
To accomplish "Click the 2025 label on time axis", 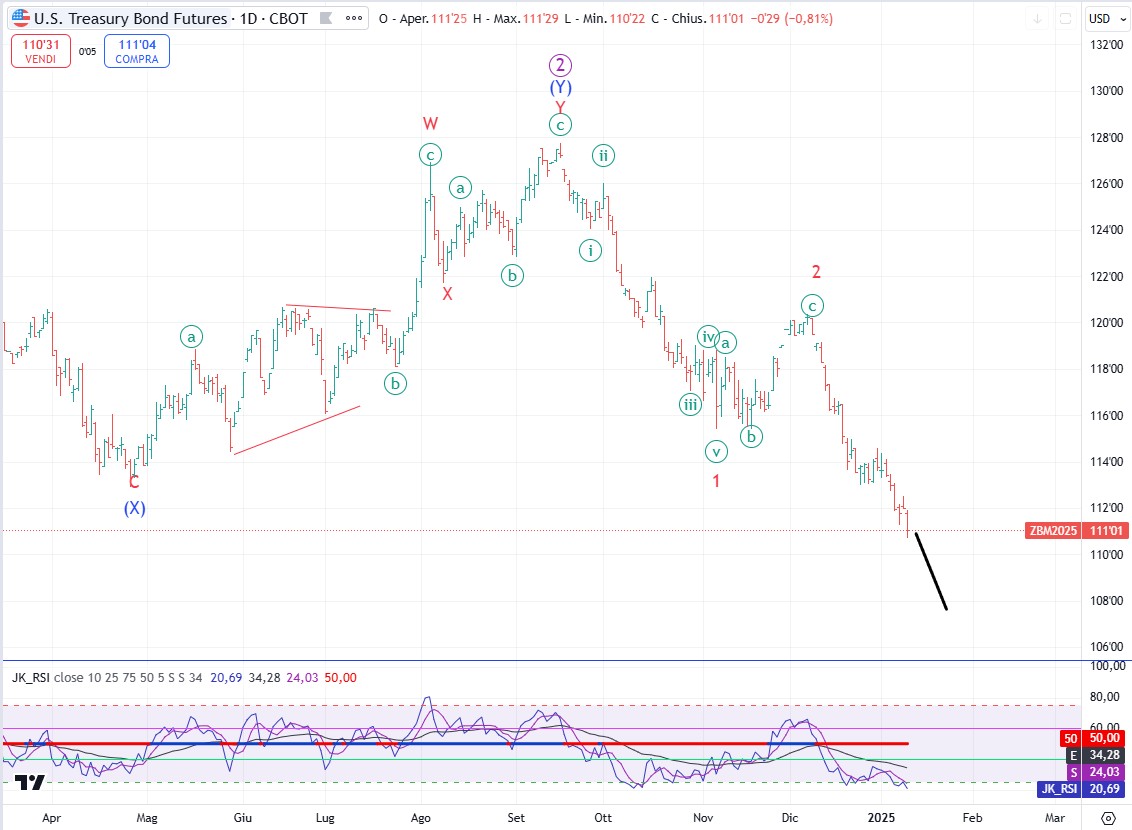I will click(881, 818).
